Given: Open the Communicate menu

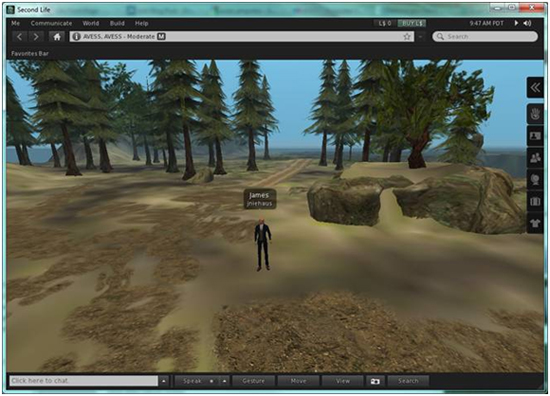Looking at the screenshot, I should 51,23.
